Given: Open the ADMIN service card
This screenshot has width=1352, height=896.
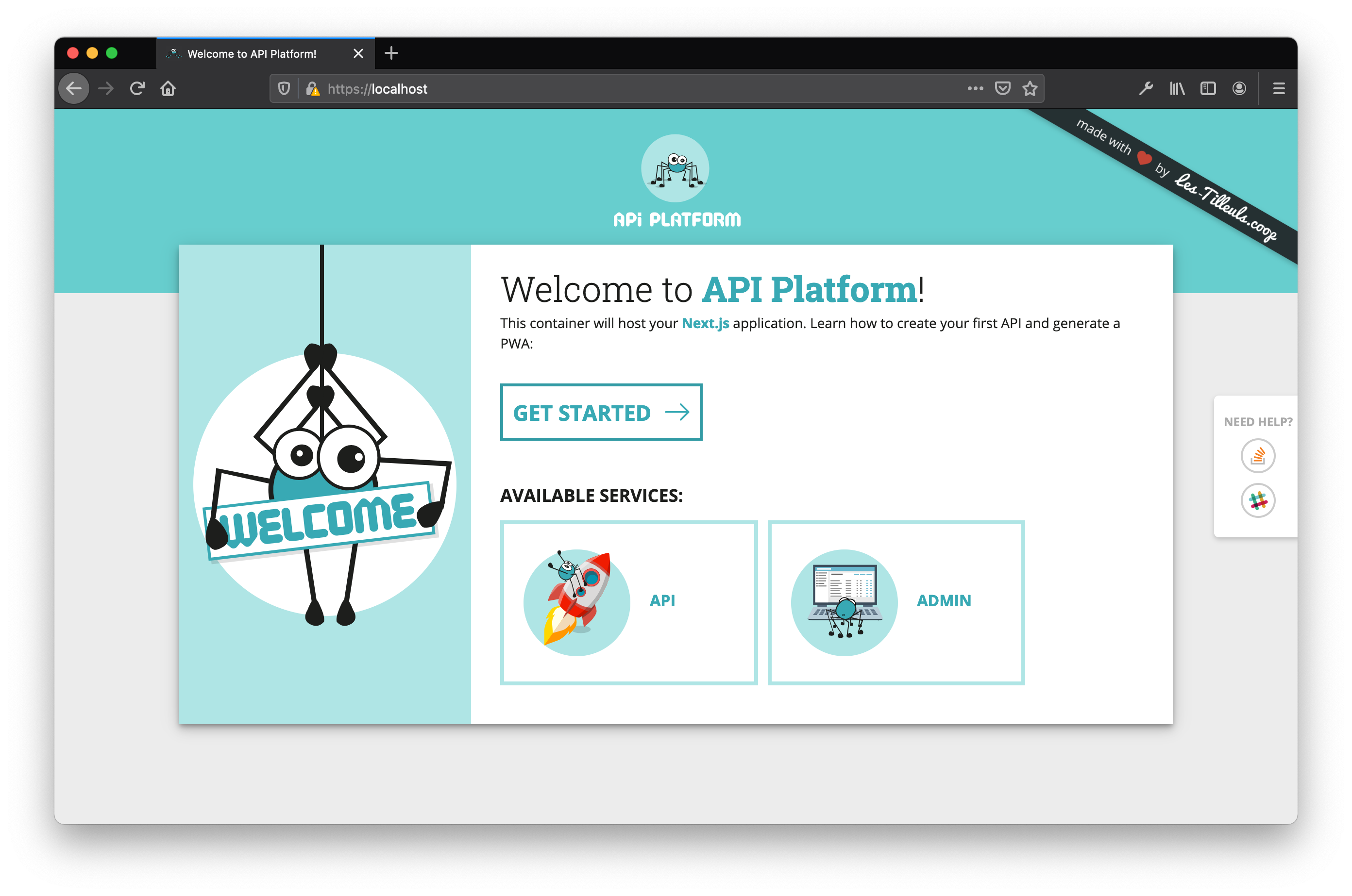Looking at the screenshot, I should tap(896, 602).
